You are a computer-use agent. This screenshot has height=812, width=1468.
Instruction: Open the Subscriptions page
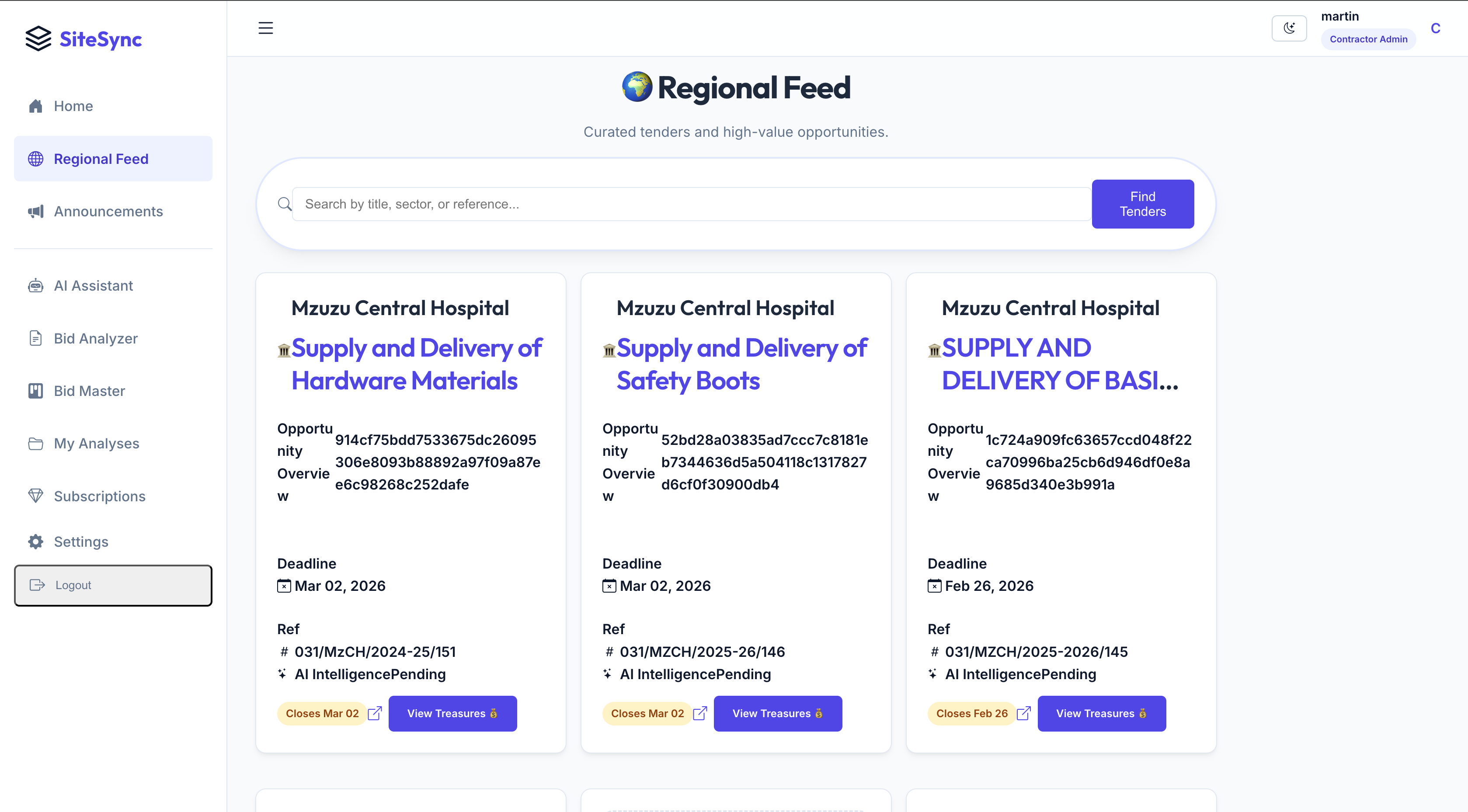[x=99, y=496]
